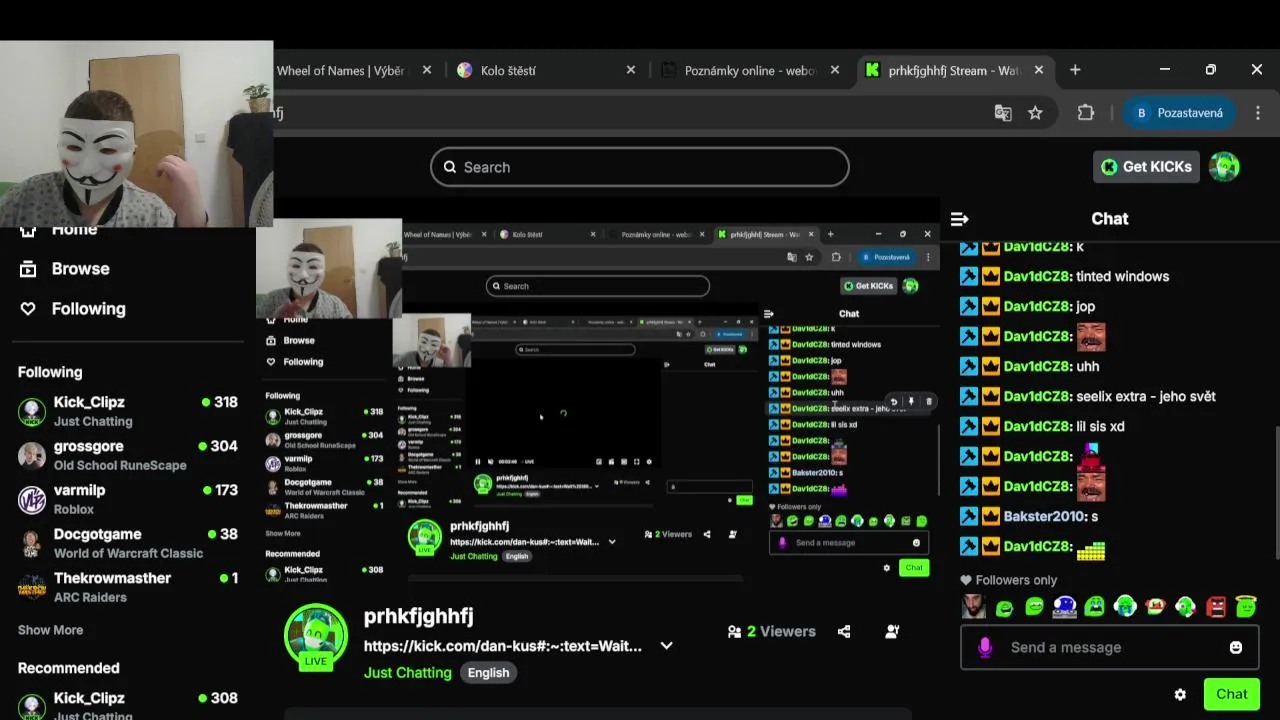Switch to Kolo štěstí tab

[546, 70]
